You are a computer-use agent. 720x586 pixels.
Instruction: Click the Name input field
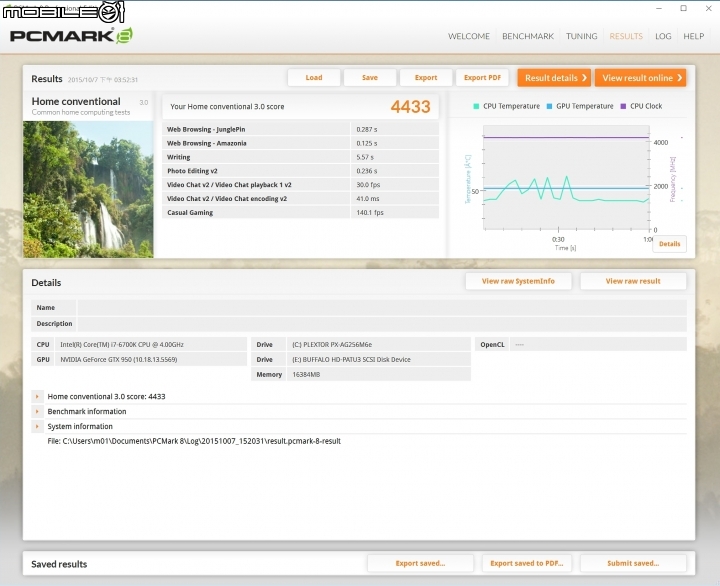tap(382, 307)
